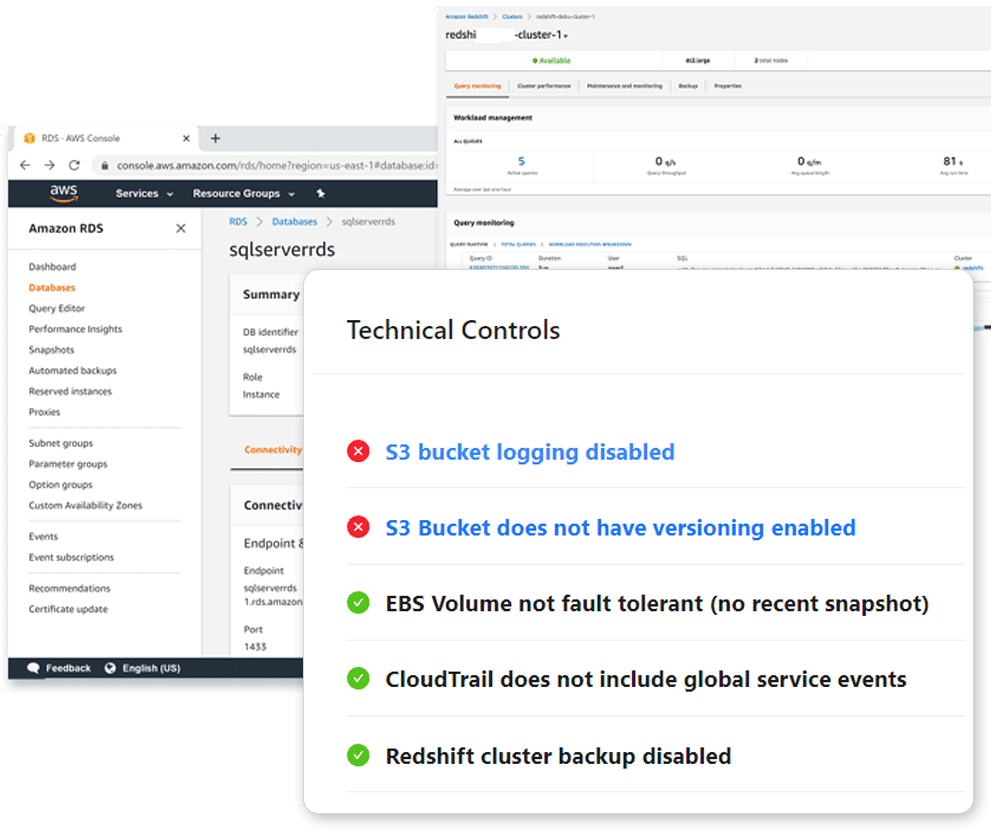Open Databases in the RDS sidebar
Screen dimensions: 991x837
52,288
